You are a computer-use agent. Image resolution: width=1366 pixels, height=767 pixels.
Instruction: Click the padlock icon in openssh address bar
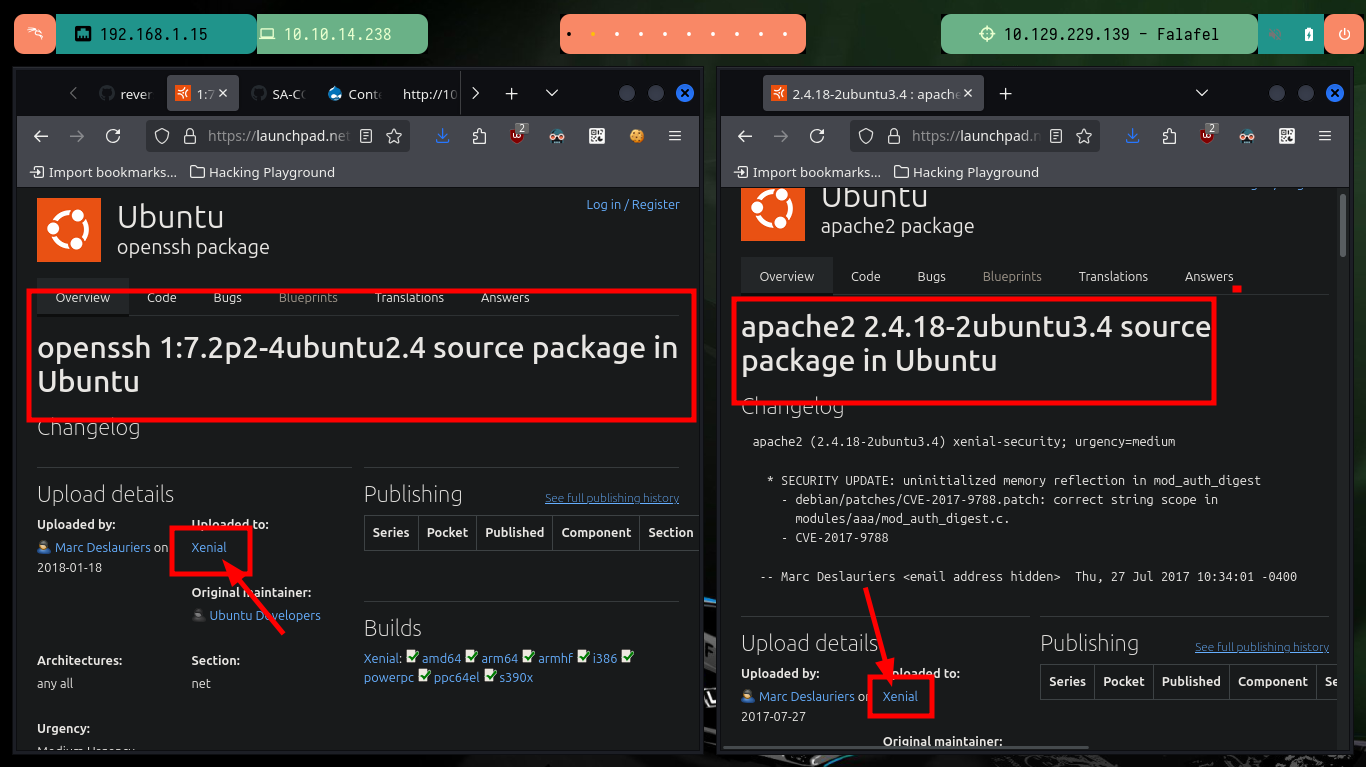[x=189, y=136]
